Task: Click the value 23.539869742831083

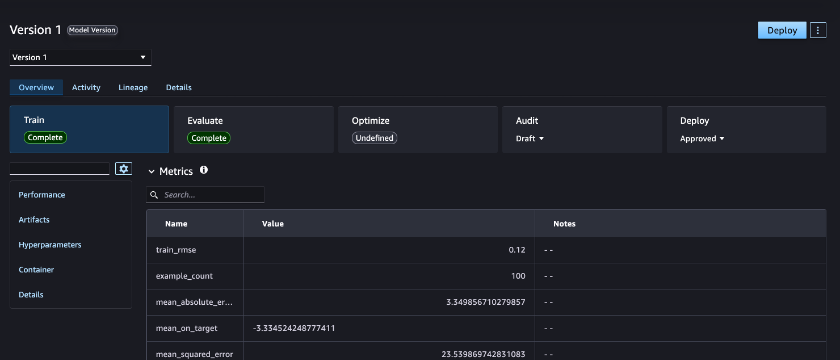Action: [x=483, y=354]
